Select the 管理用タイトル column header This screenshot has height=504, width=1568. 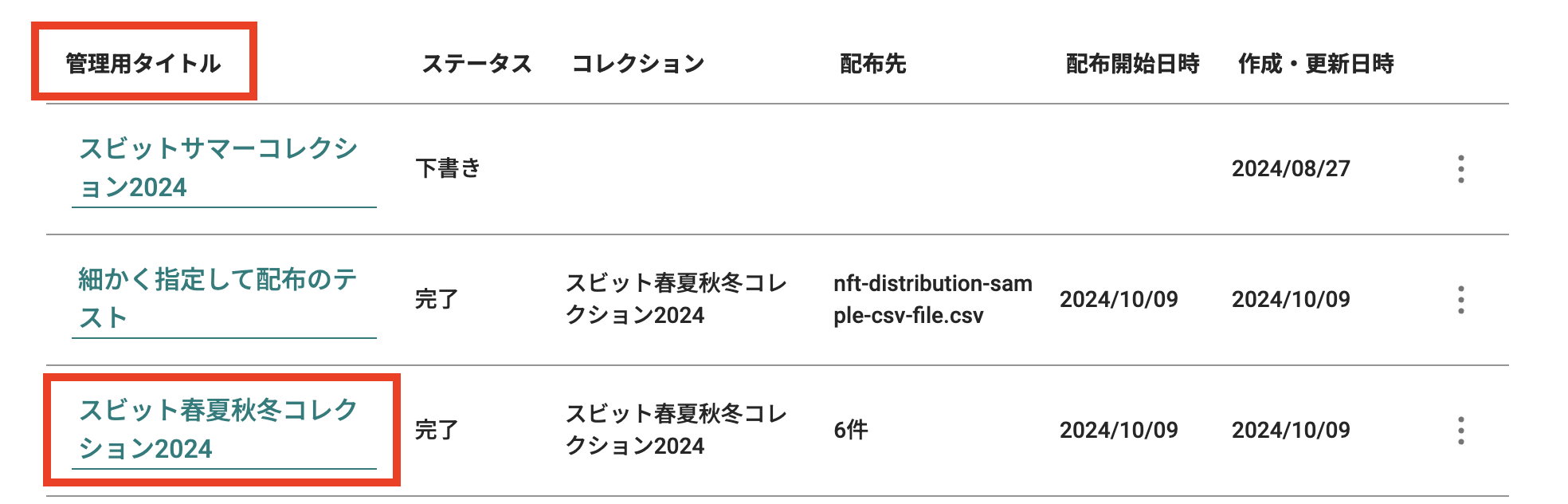[x=143, y=63]
